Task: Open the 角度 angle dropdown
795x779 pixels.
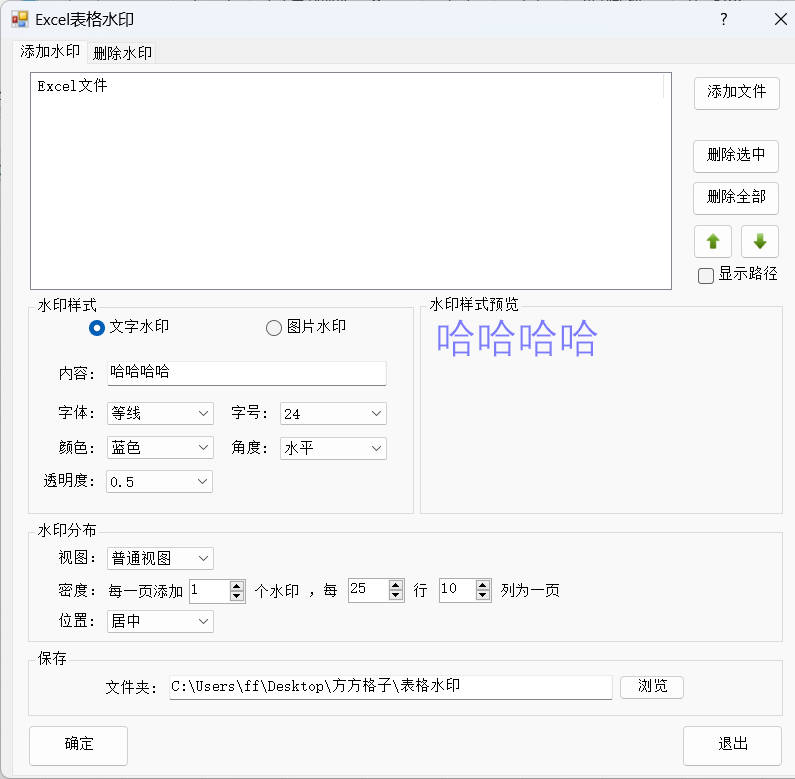Action: (x=333, y=448)
